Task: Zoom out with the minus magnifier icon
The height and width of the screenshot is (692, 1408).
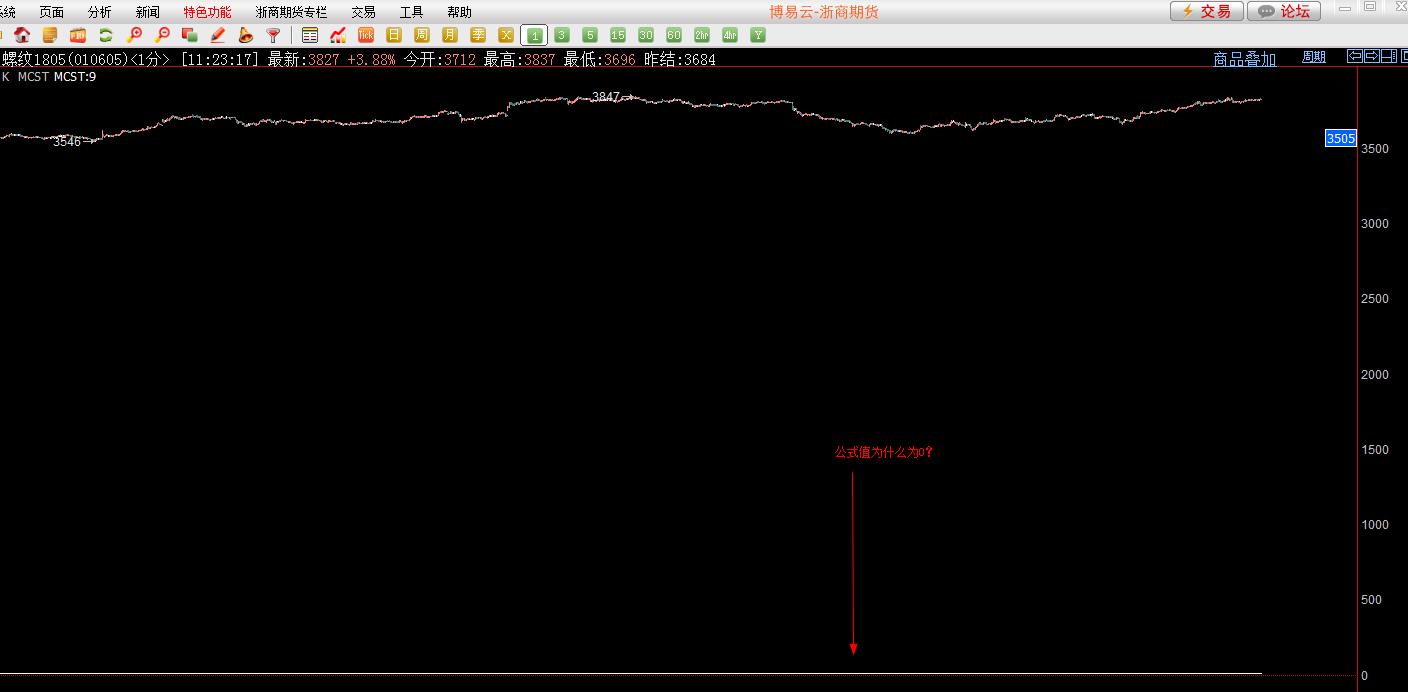Action: 162,35
